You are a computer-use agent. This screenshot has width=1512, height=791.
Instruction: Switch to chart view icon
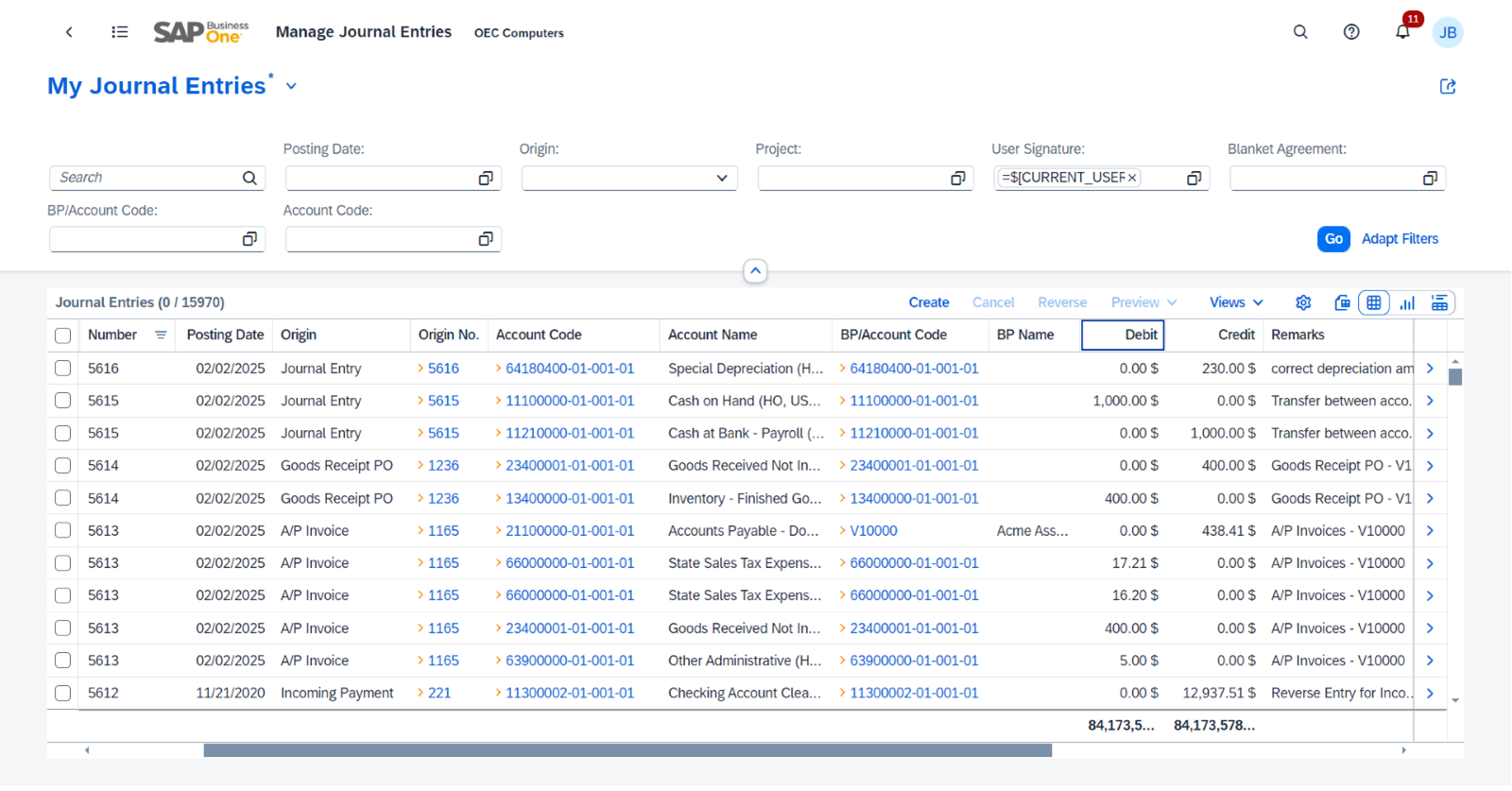tap(1407, 302)
